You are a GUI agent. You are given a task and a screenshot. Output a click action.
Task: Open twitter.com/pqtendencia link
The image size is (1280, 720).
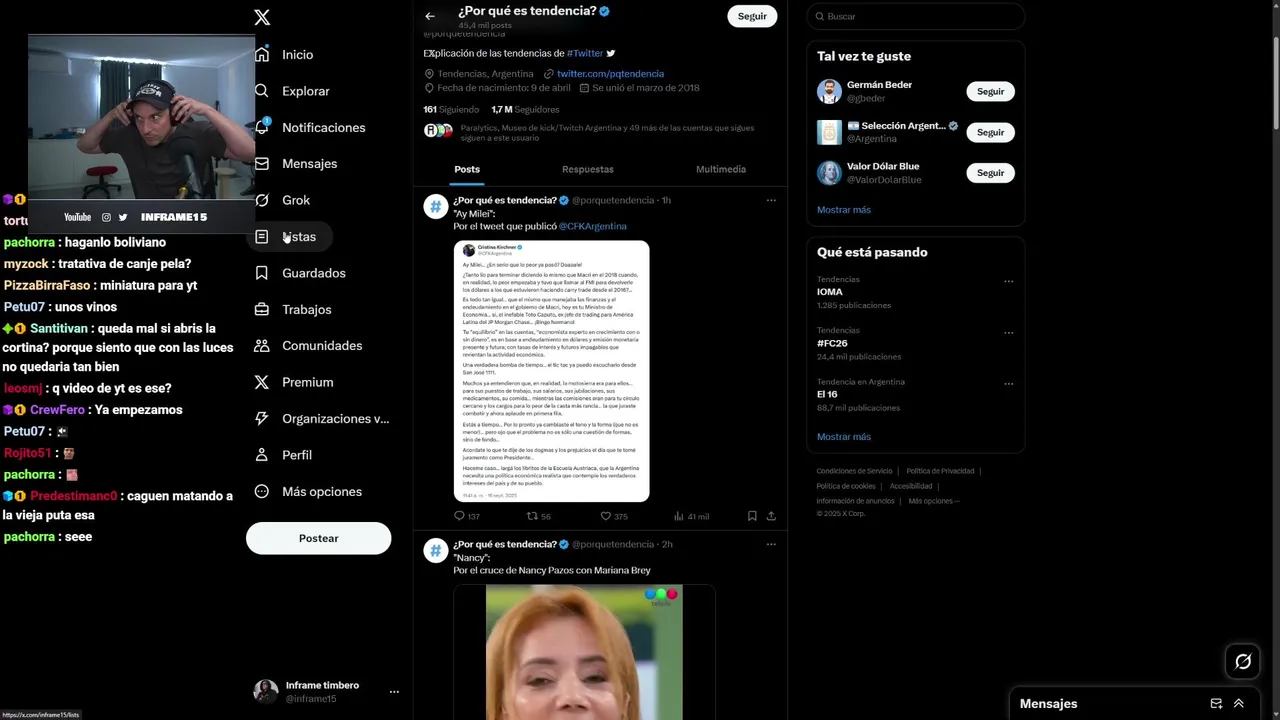pyautogui.click(x=610, y=74)
